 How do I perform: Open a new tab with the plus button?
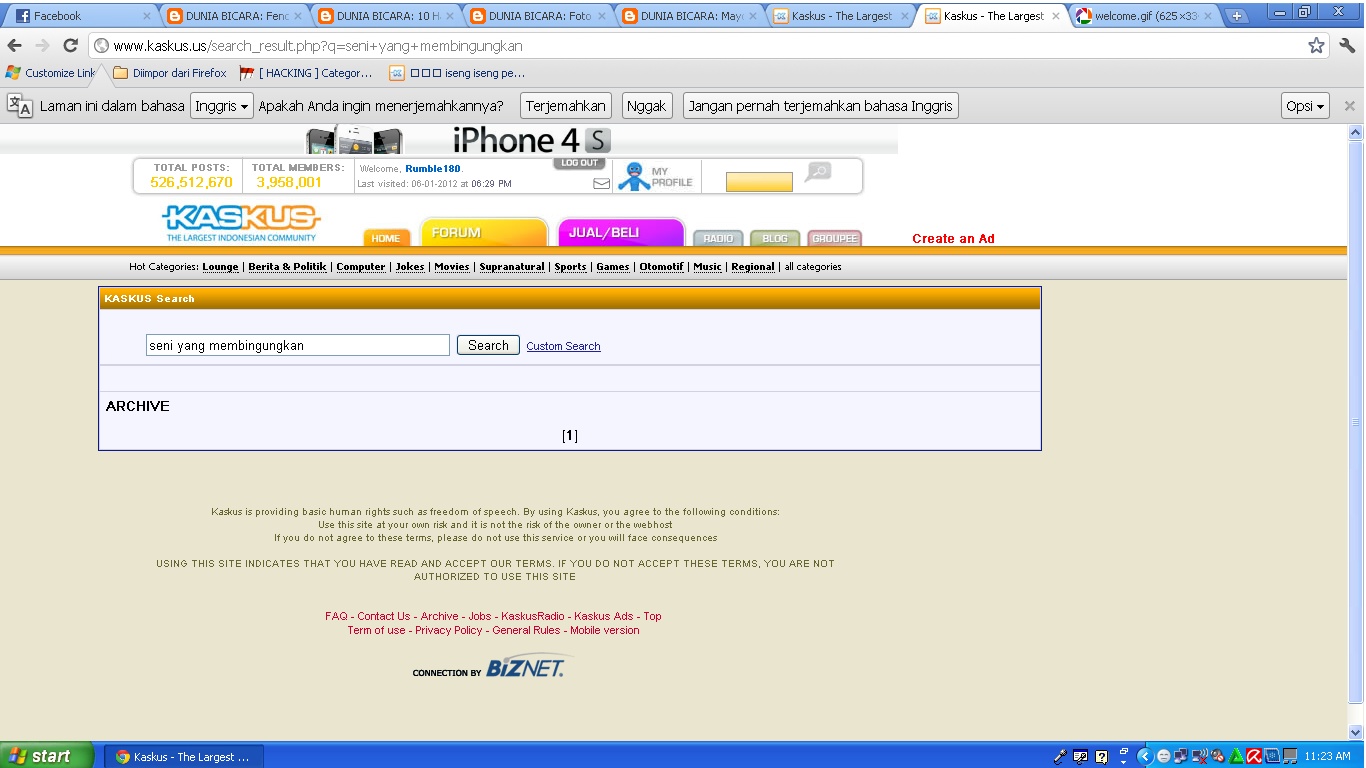[x=1237, y=16]
